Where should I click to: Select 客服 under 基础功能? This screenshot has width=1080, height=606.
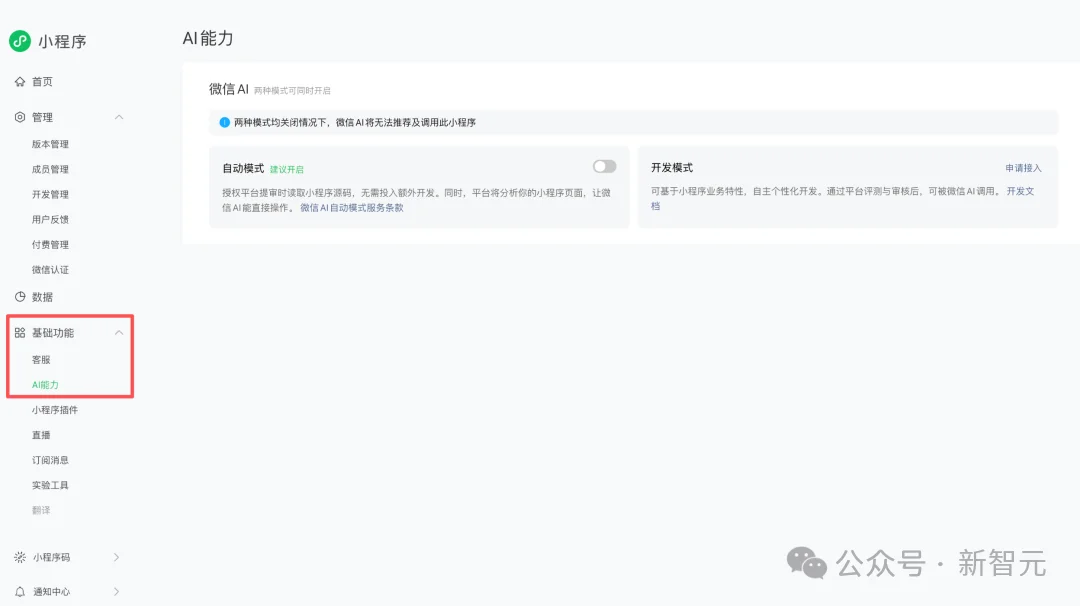coord(41,359)
